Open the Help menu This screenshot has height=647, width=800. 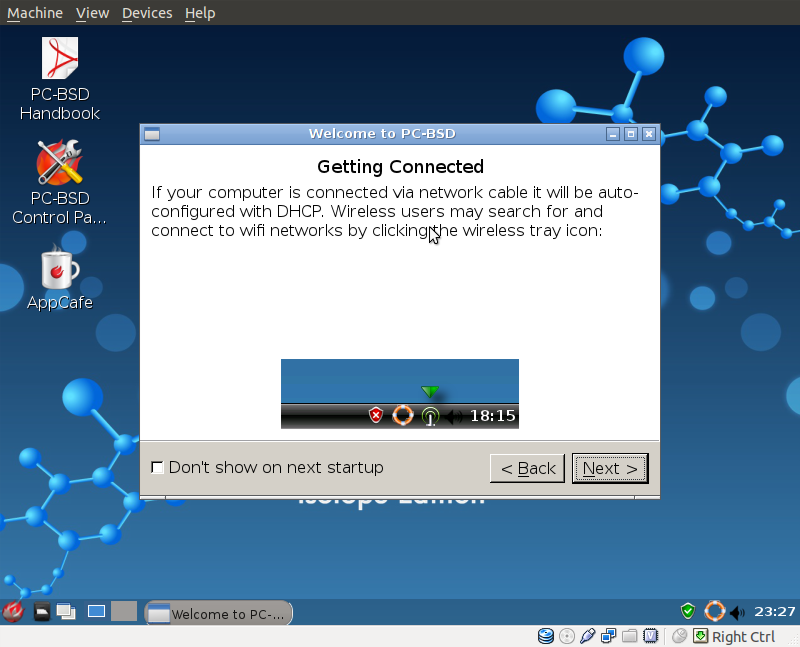pyautogui.click(x=200, y=13)
